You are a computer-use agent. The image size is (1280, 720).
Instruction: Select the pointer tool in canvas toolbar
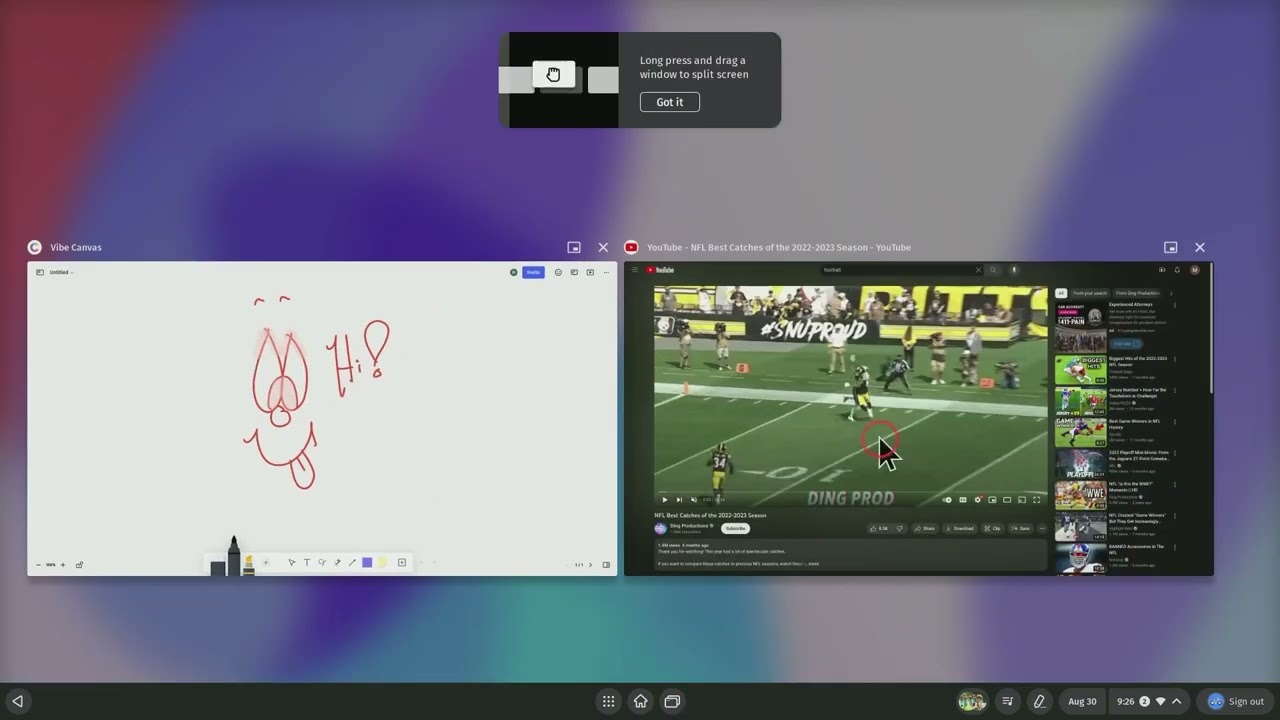point(291,563)
